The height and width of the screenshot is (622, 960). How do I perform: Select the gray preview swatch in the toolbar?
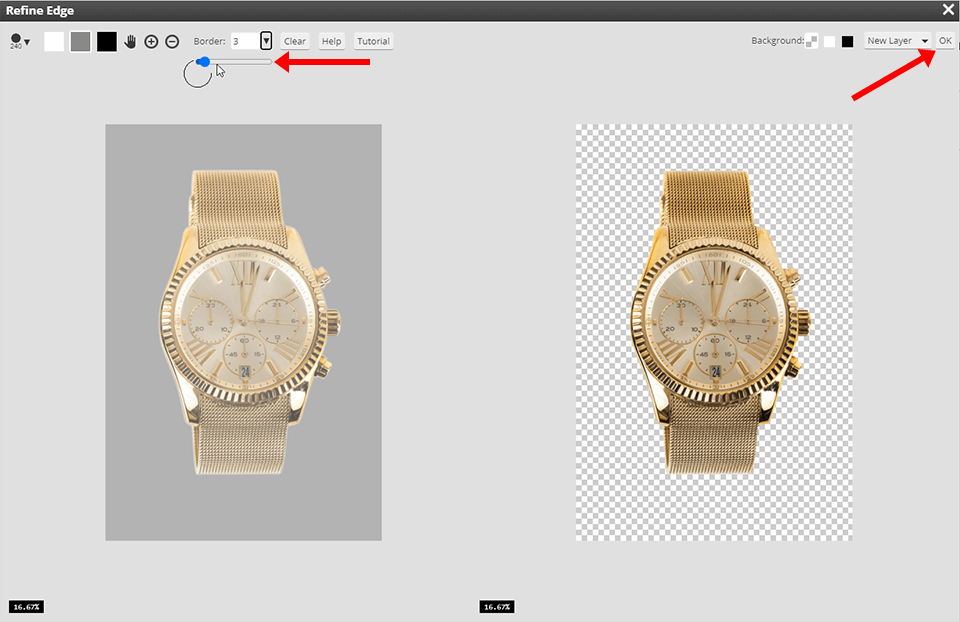point(80,41)
